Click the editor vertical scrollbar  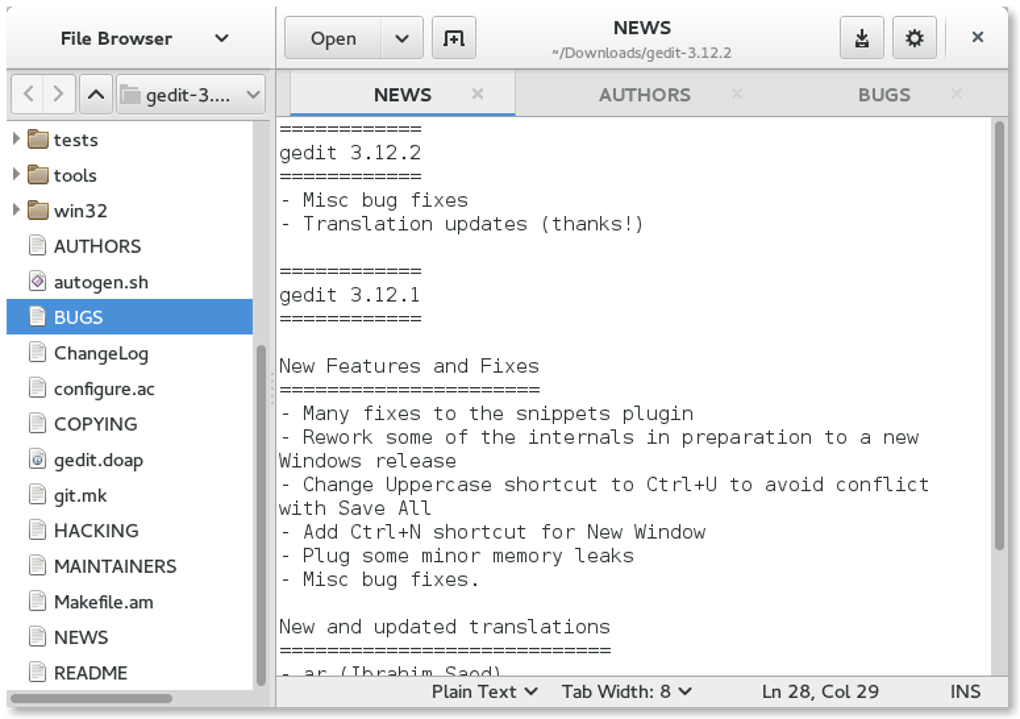tap(999, 336)
